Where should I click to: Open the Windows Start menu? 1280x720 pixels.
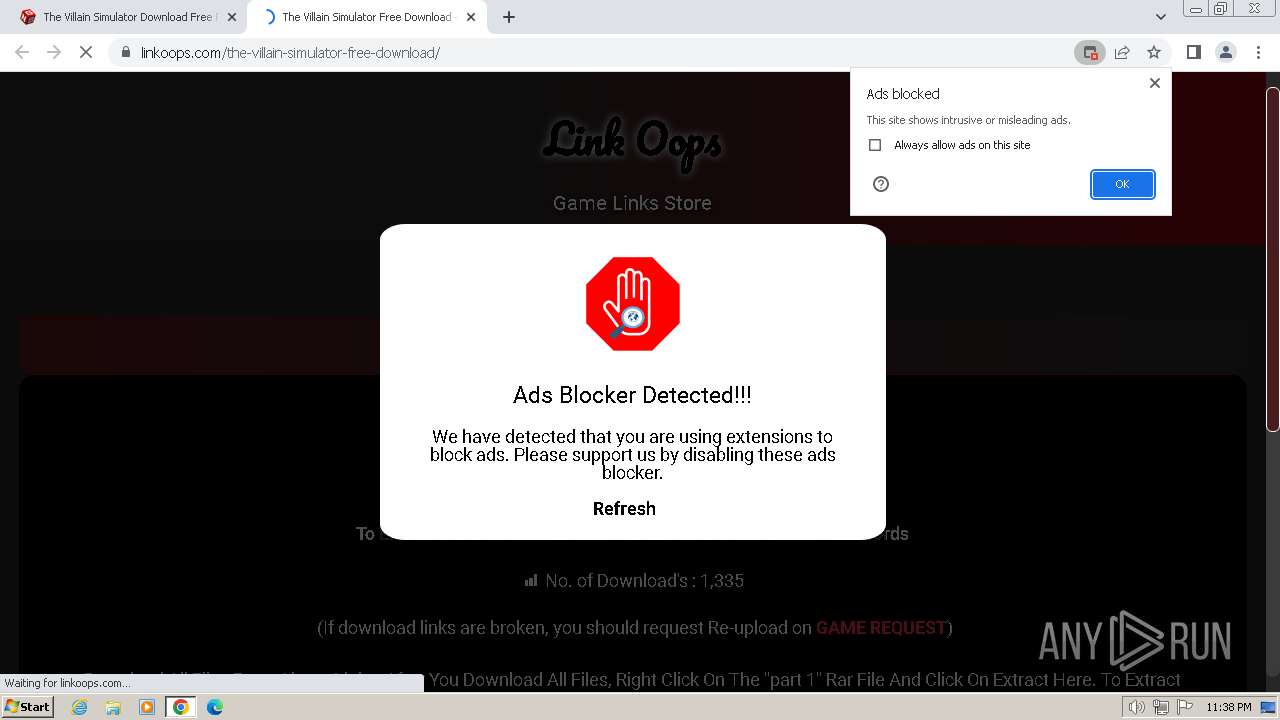pyautogui.click(x=28, y=707)
